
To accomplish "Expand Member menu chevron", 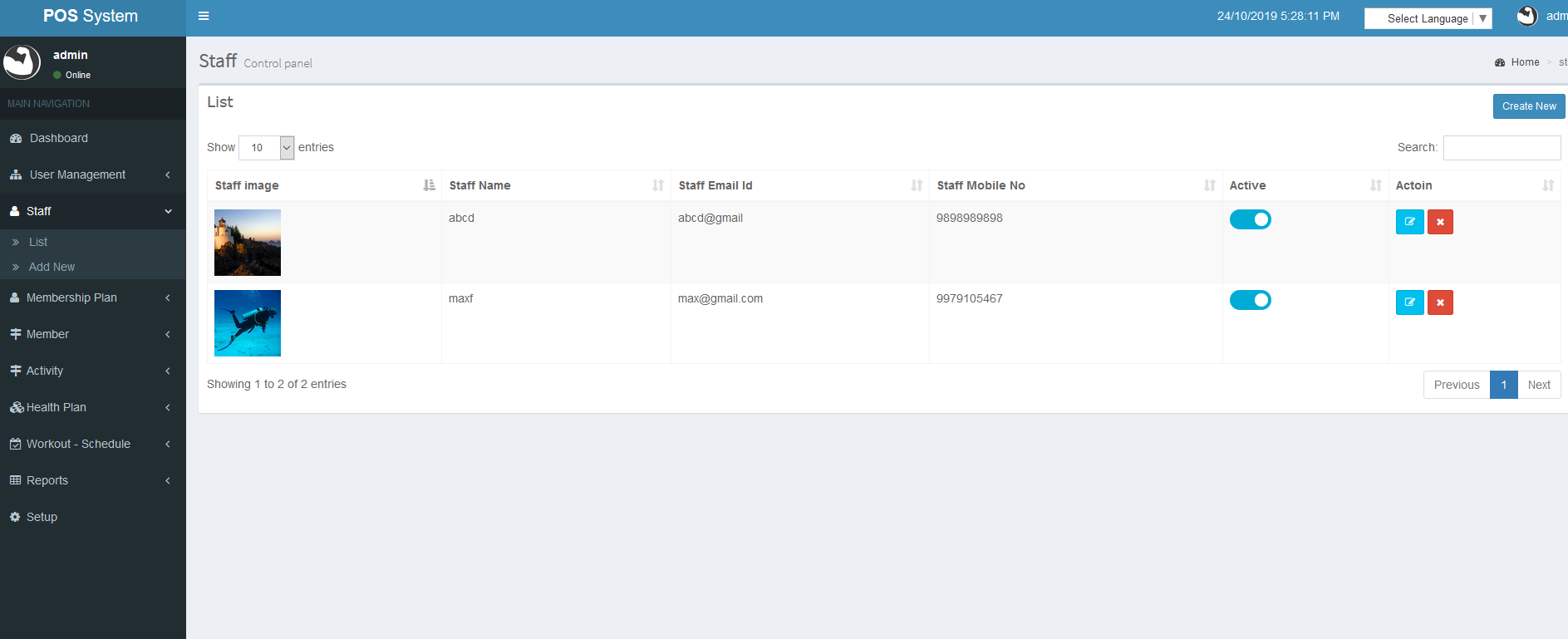I will point(168,334).
